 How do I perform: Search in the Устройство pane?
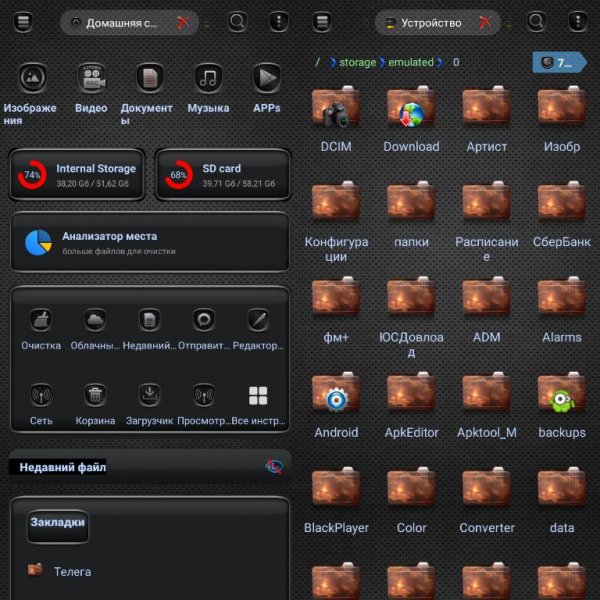click(536, 22)
